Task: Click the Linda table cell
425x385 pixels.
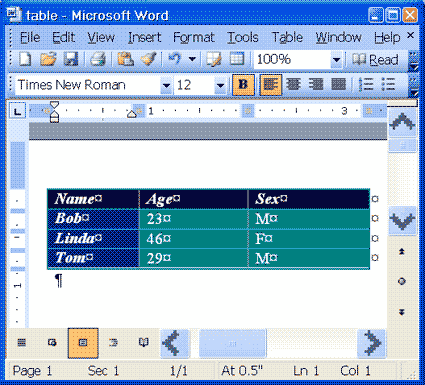Action: (x=93, y=238)
